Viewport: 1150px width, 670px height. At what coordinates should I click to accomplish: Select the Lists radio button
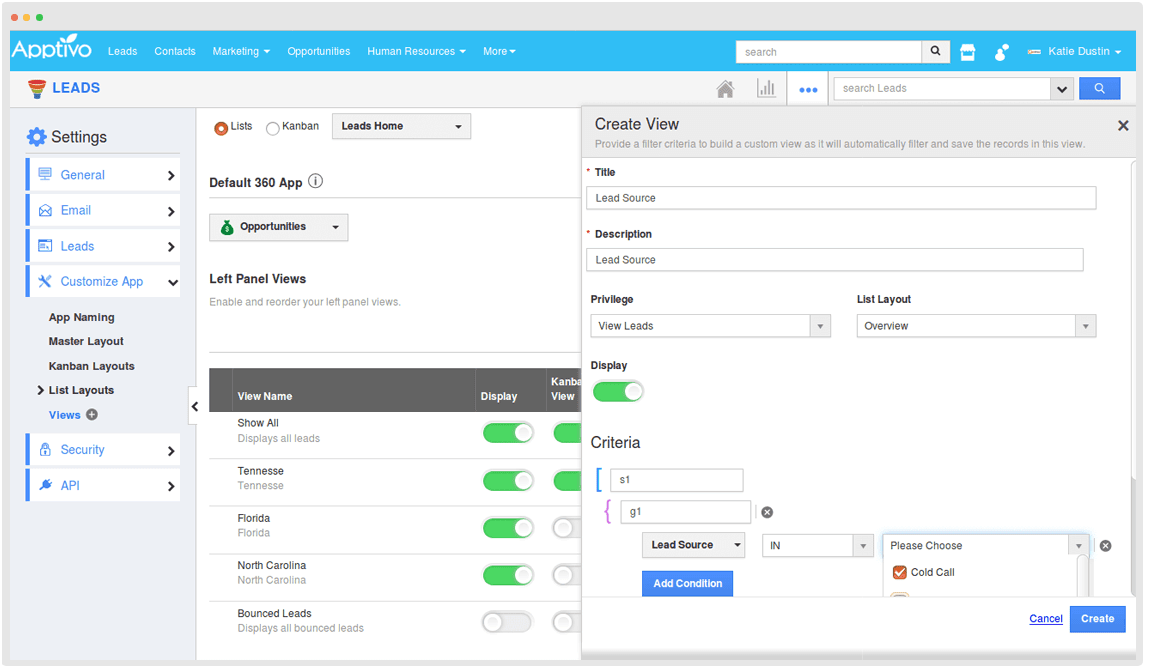(x=221, y=128)
